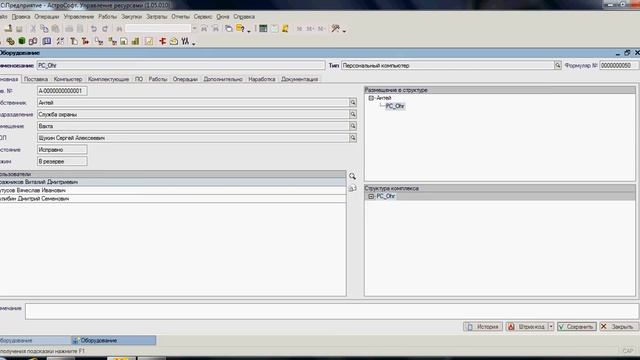Click the История button
This screenshot has height=360, width=640.
click(x=483, y=327)
